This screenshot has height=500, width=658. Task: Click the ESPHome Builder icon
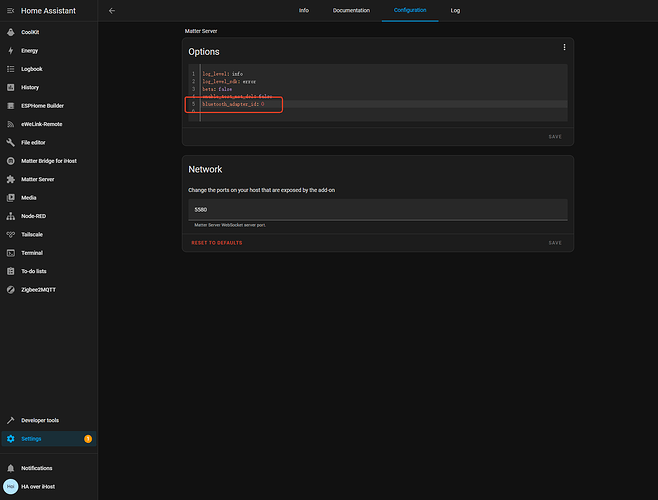[10, 106]
